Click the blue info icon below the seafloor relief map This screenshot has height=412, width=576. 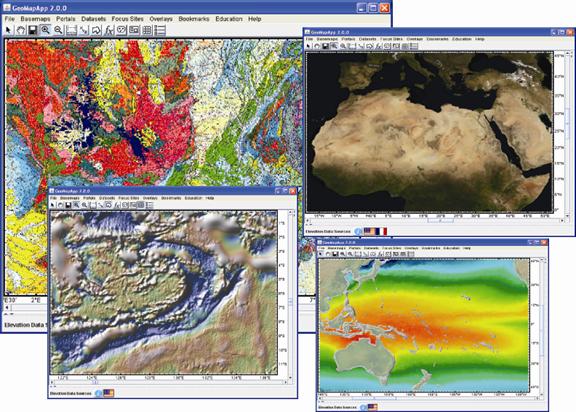pyautogui.click(x=98, y=393)
